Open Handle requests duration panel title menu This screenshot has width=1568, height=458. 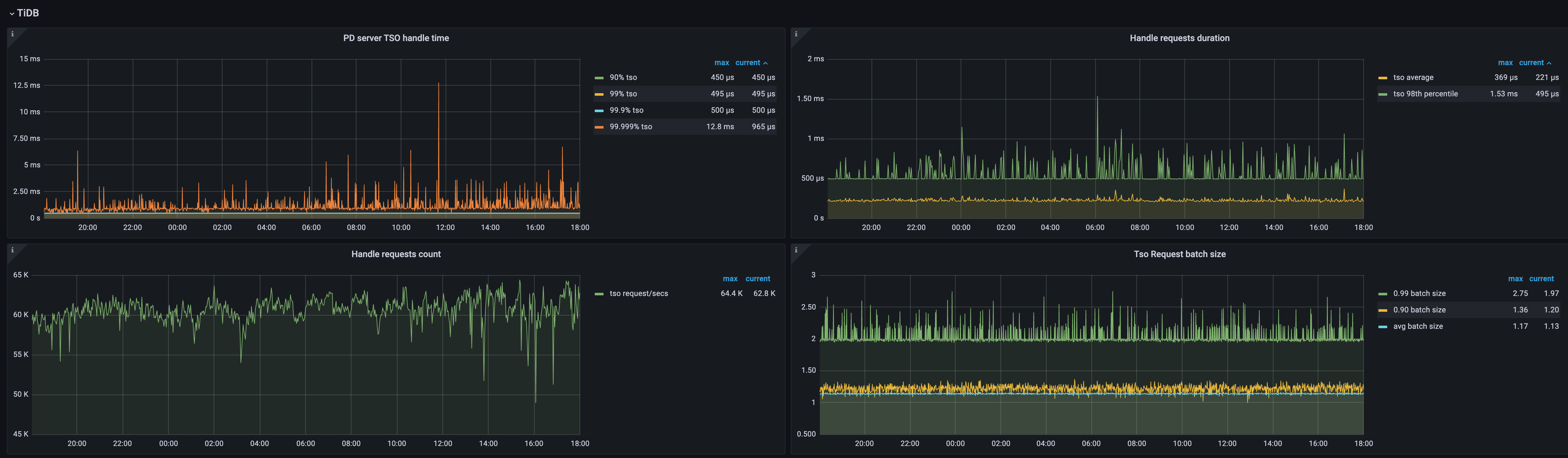click(1179, 38)
